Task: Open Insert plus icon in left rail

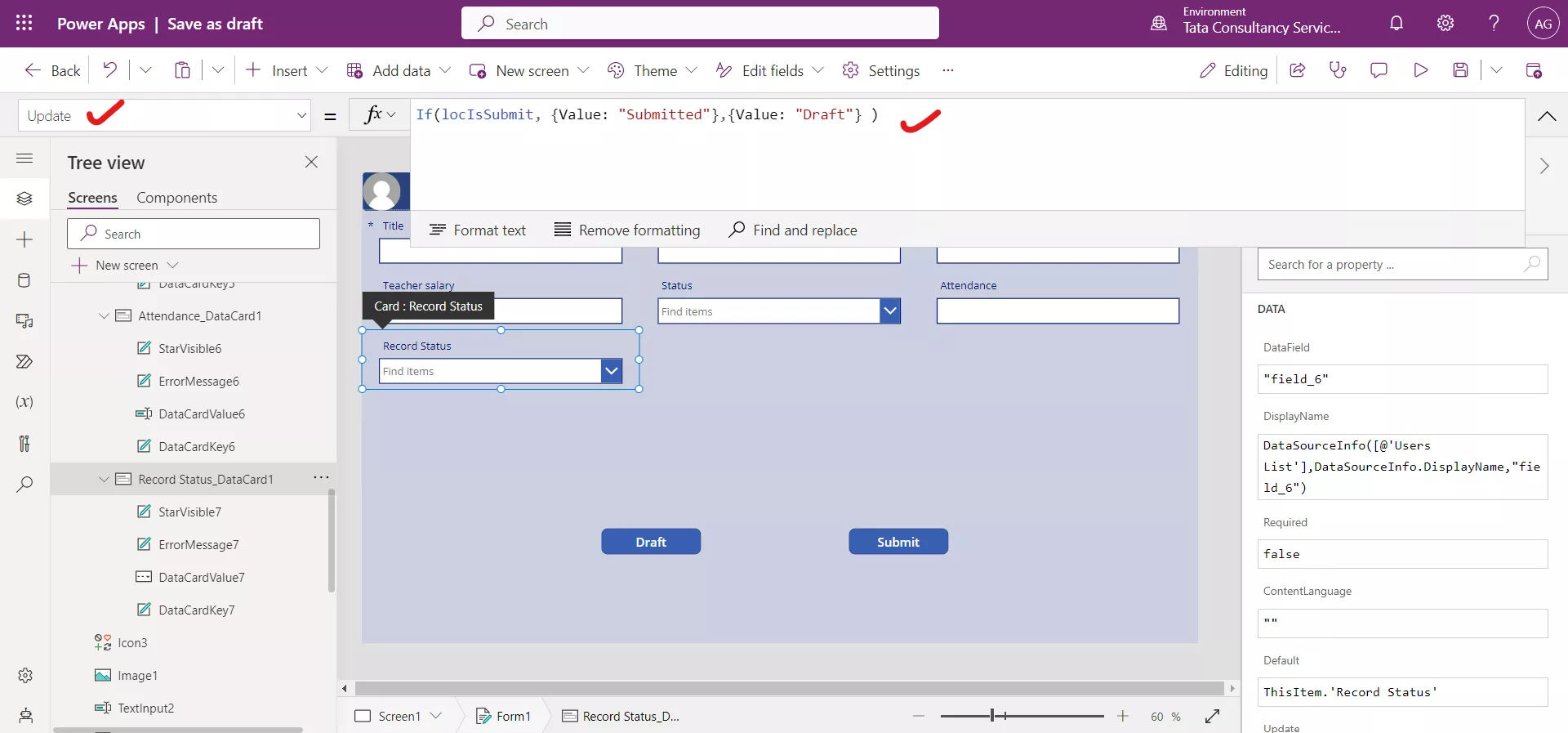Action: coord(24,239)
